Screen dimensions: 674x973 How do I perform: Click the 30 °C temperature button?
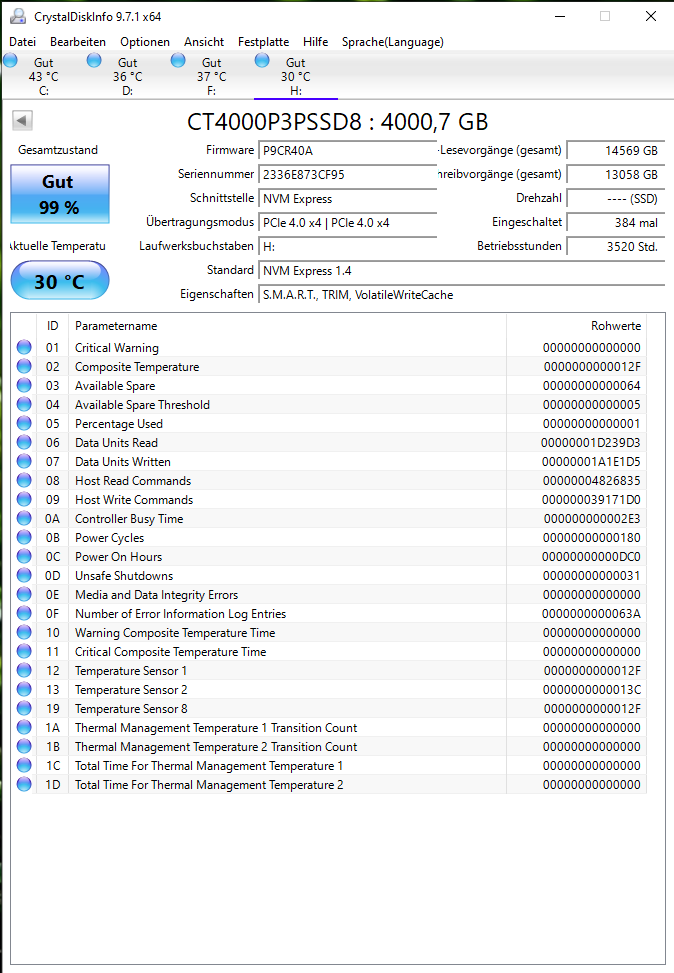point(60,281)
